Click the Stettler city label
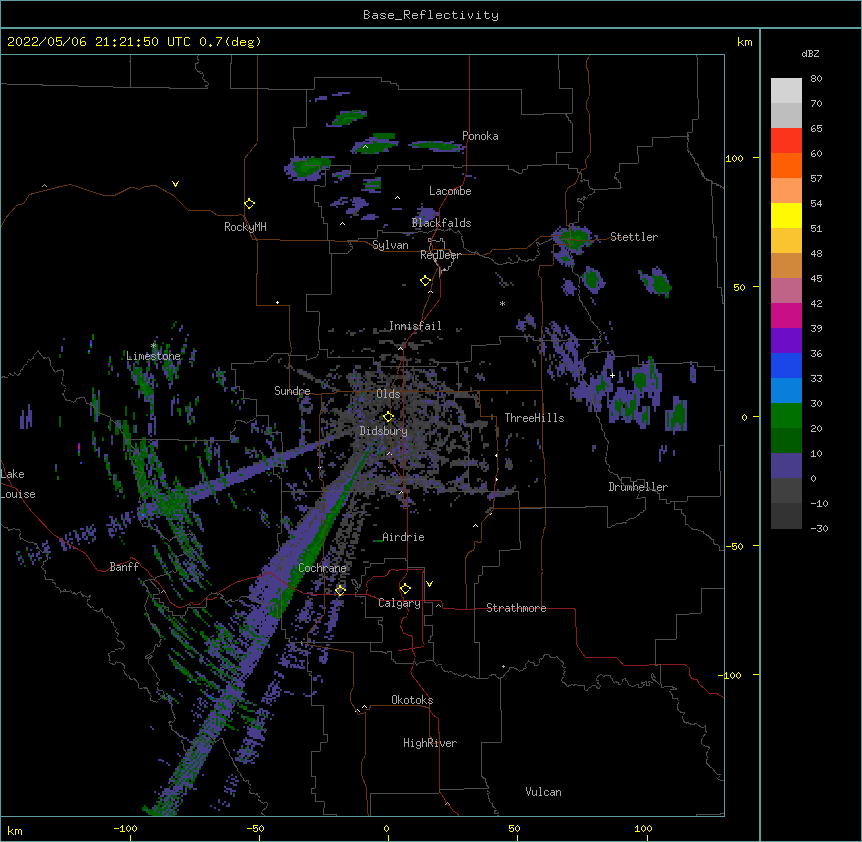 634,237
